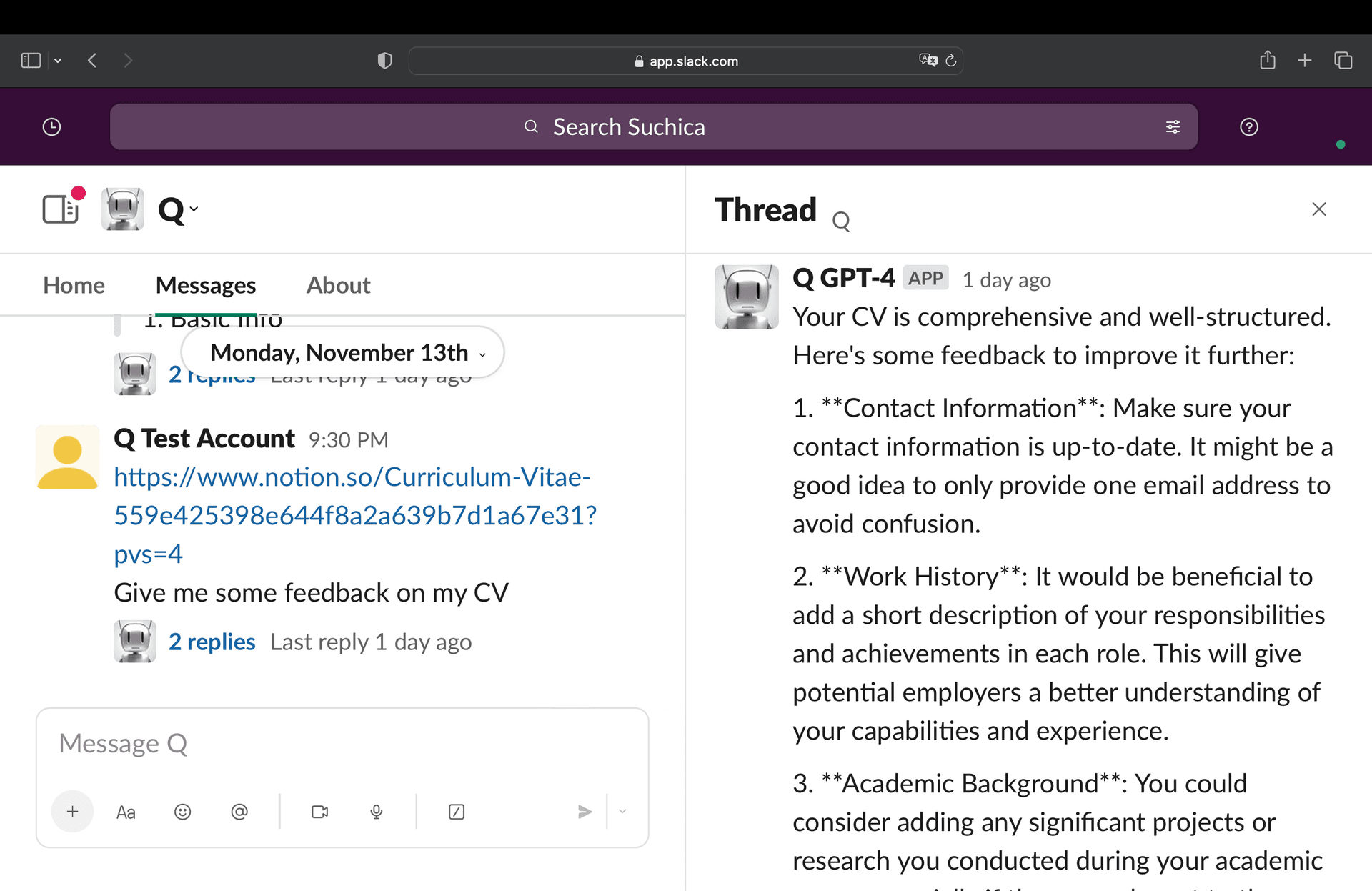1372x891 pixels.
Task: Open Slack history with the clock icon
Action: pyautogui.click(x=51, y=126)
